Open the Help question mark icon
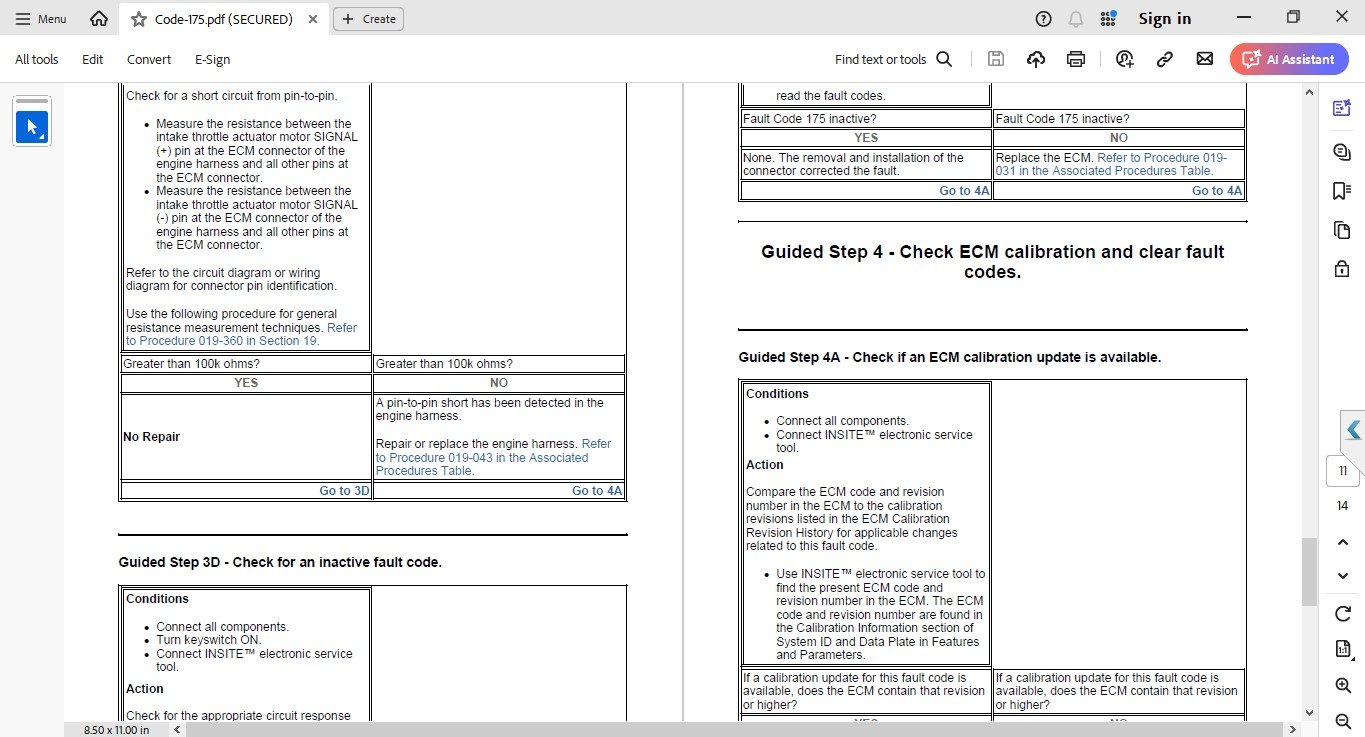The image size is (1365, 737). pyautogui.click(x=1044, y=18)
